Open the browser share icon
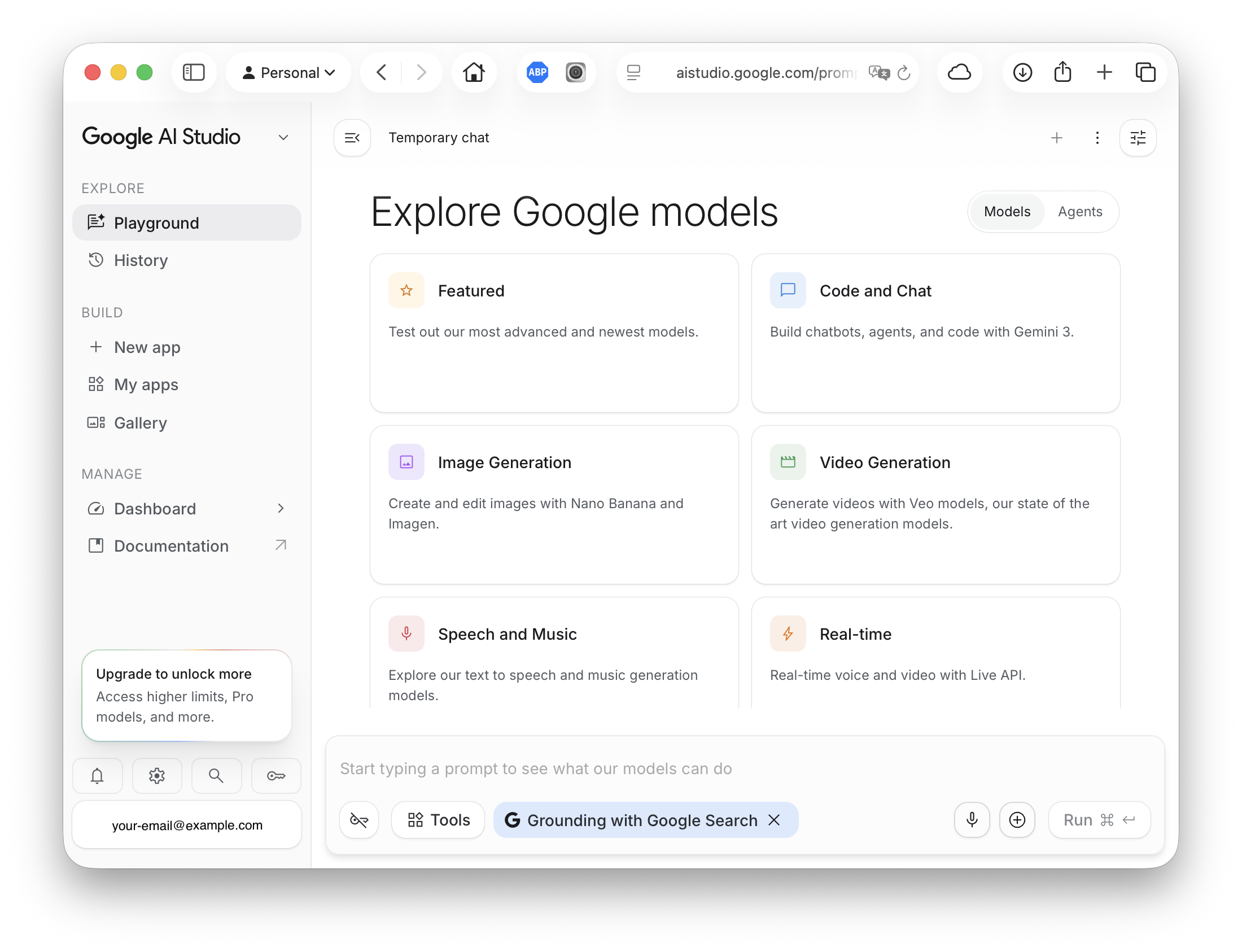Screen dimensions: 1242x952 click(x=1062, y=72)
